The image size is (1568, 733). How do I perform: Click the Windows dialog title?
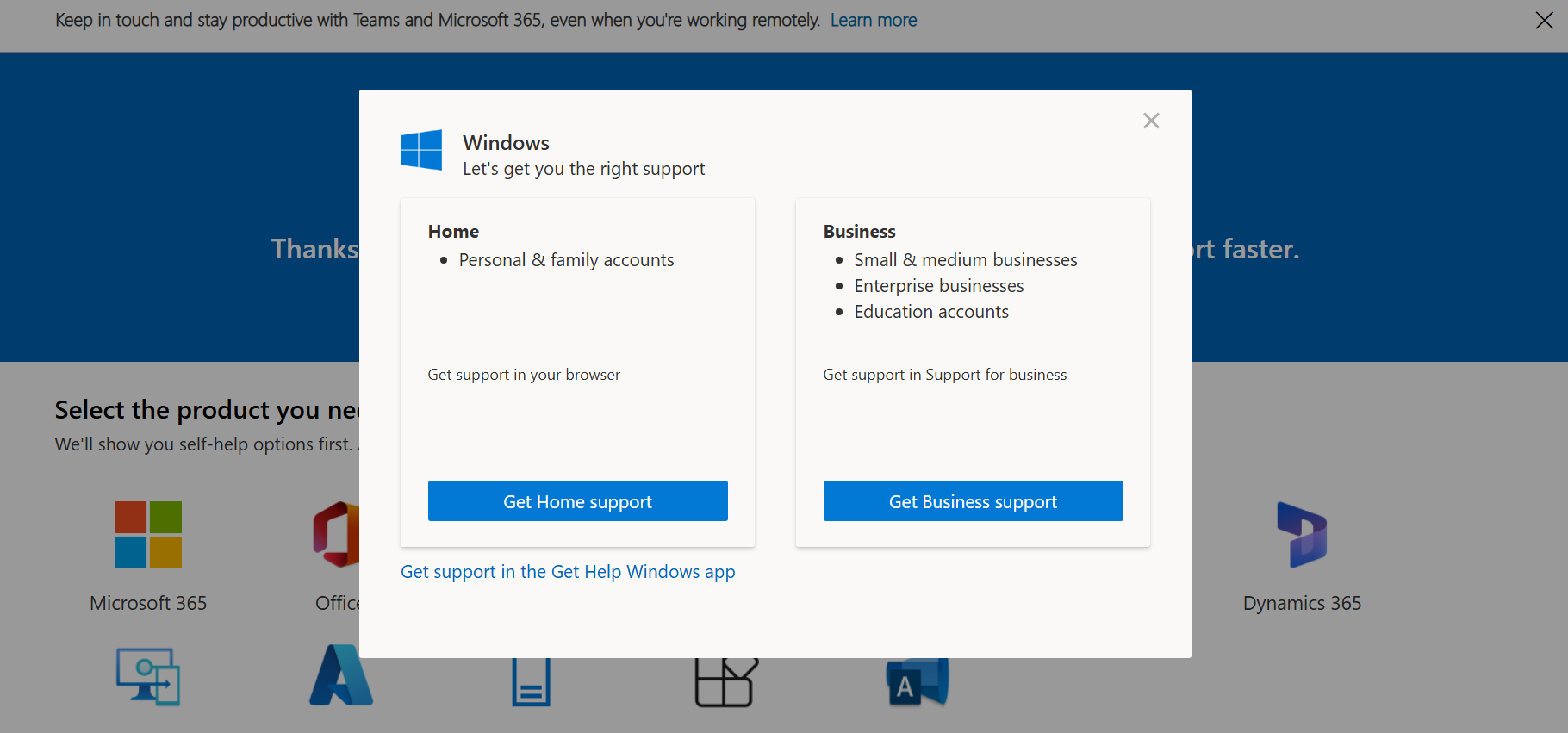click(506, 143)
